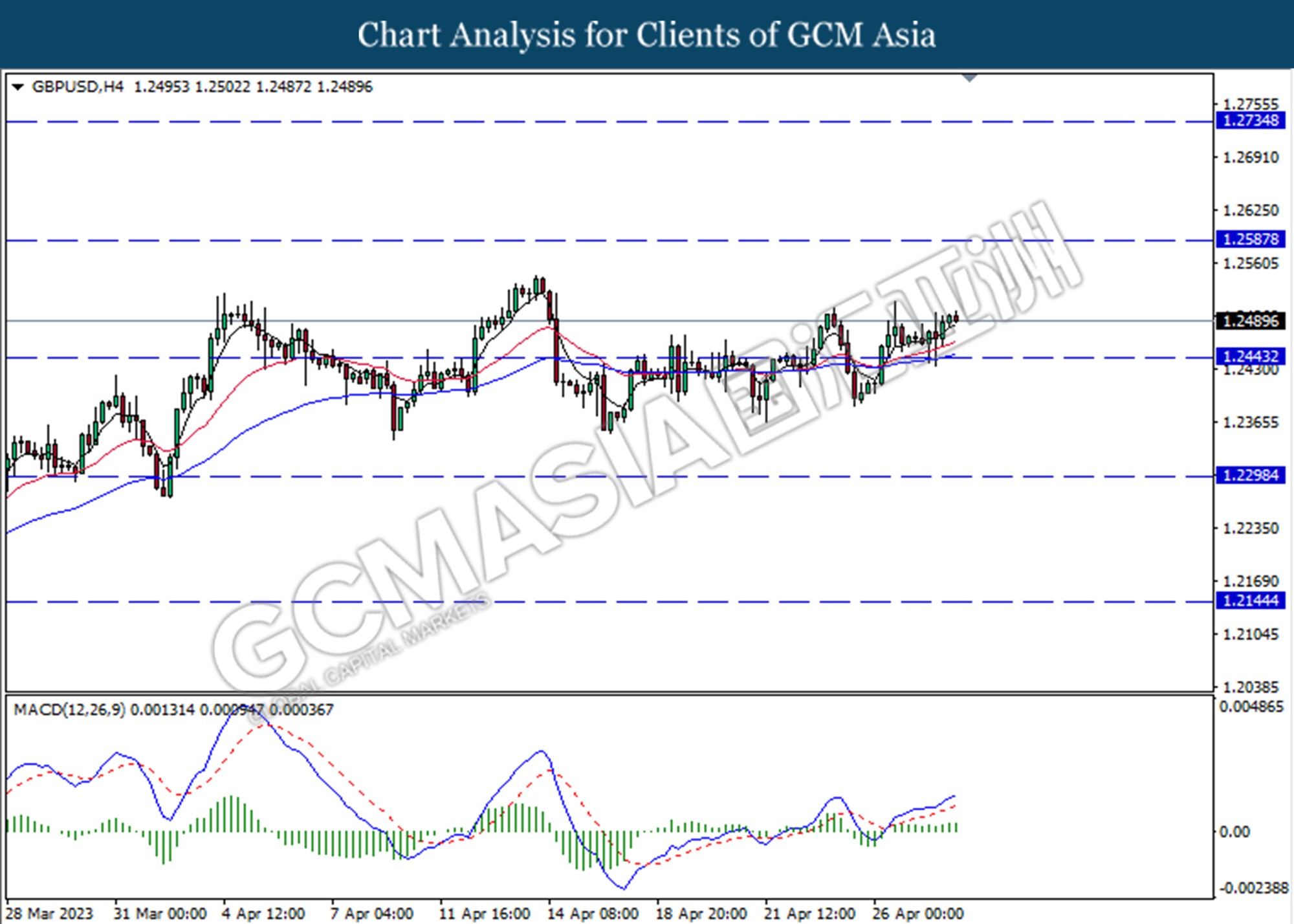
Task: Click the 26 Apr 00:00 time axis label
Action: point(918,914)
